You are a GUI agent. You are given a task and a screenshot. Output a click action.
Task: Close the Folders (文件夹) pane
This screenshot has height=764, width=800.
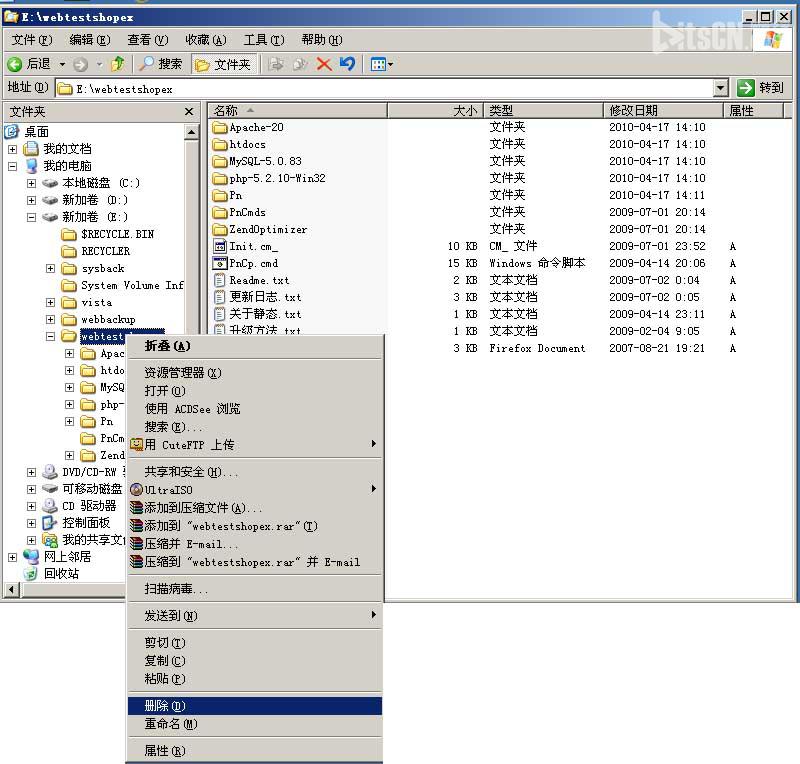(189, 111)
